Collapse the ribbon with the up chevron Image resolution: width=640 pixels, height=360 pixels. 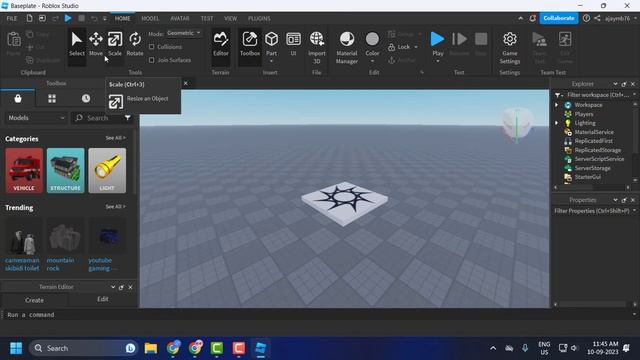click(520, 18)
